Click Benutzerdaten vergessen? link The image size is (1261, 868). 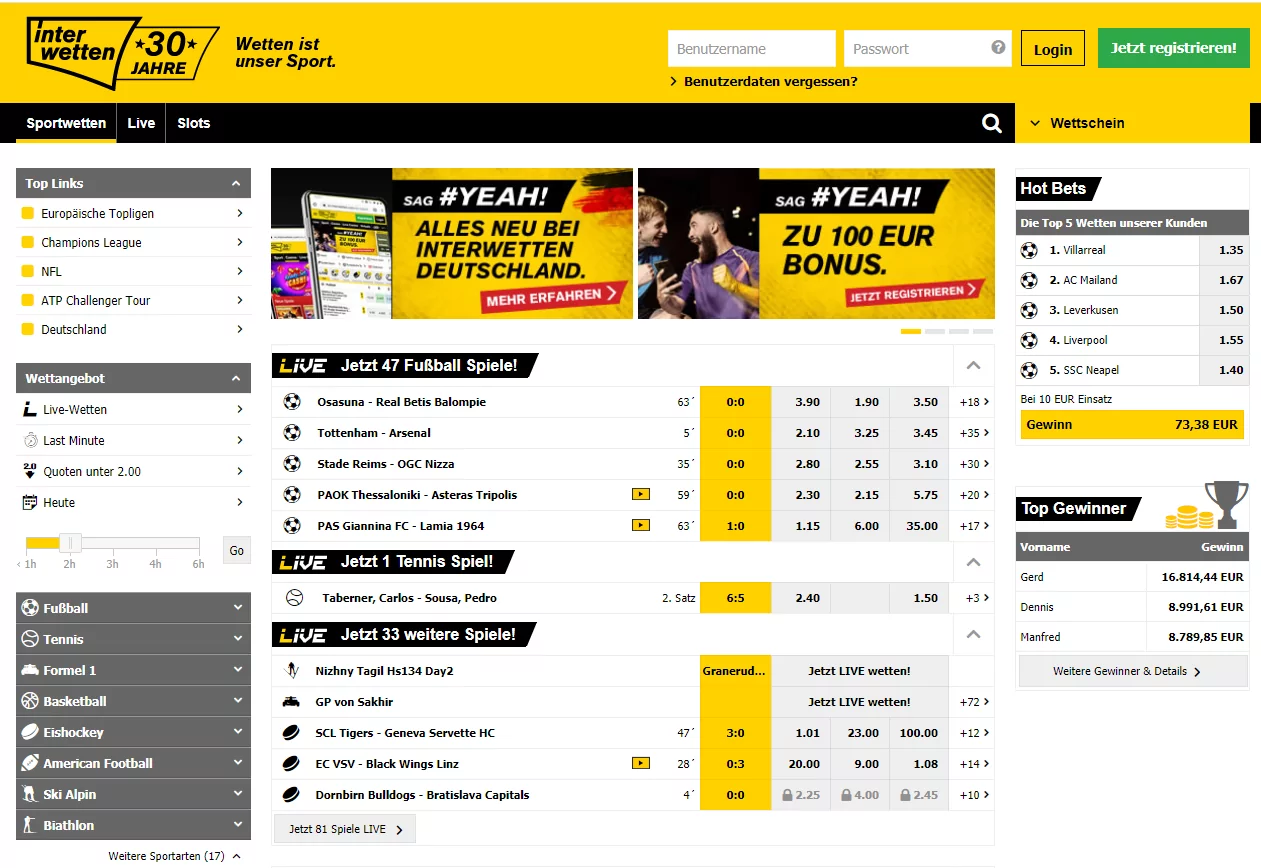coord(770,82)
